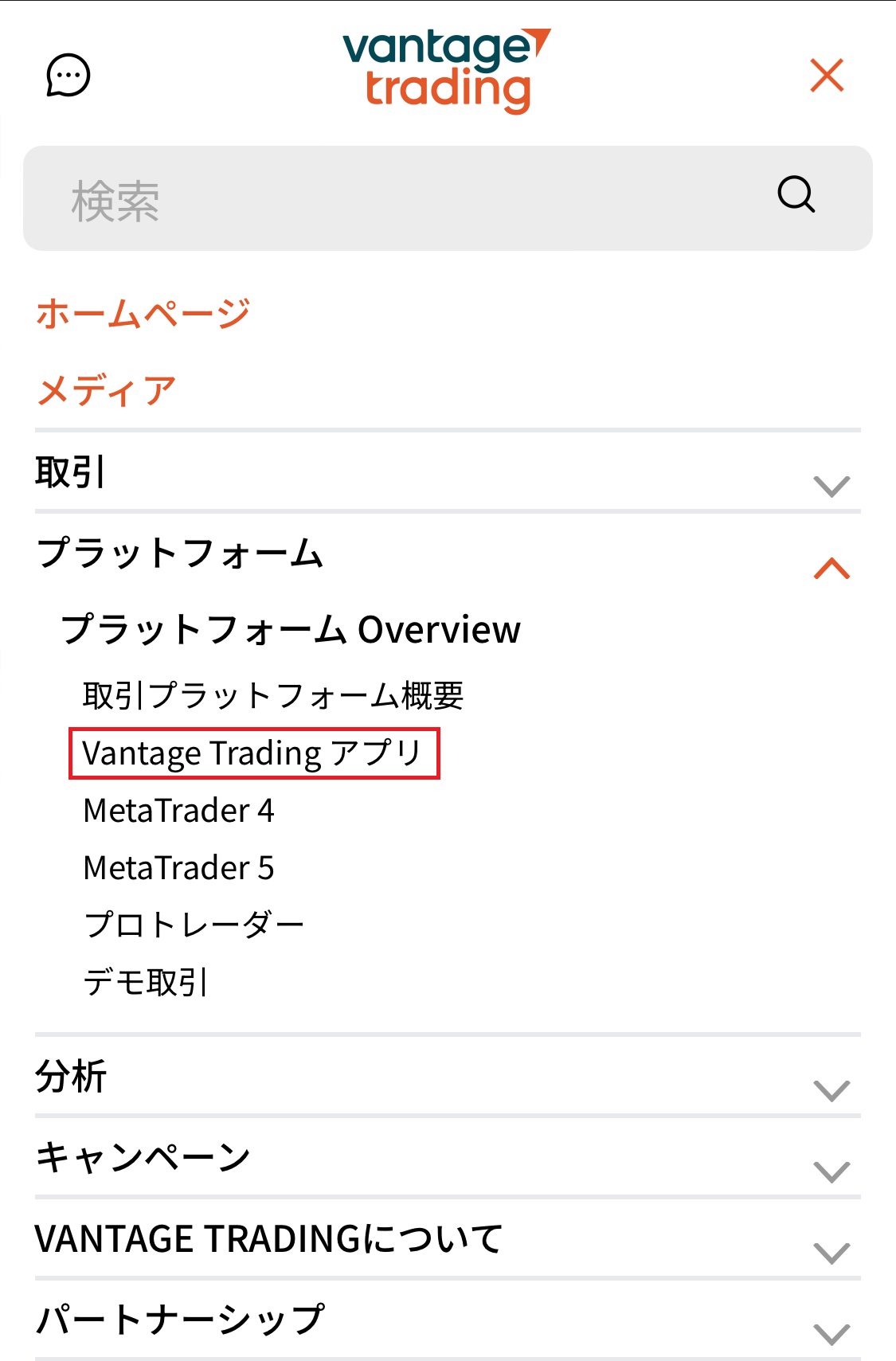Viewport: 896px width, 1361px height.
Task: Select 取引プラットフォーム概要
Action: pyautogui.click(x=275, y=694)
